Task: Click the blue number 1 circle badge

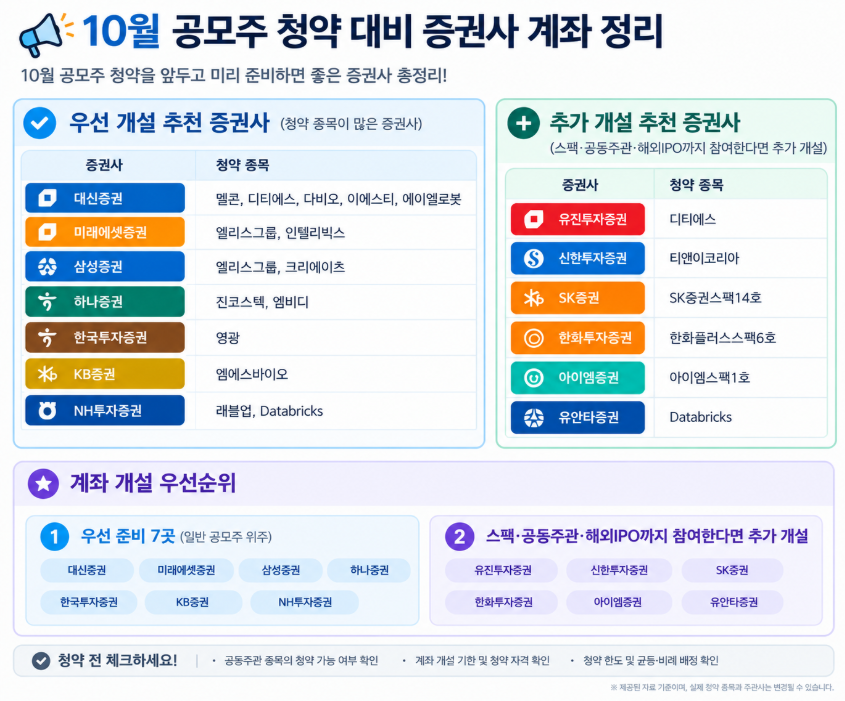Action: click(54, 537)
